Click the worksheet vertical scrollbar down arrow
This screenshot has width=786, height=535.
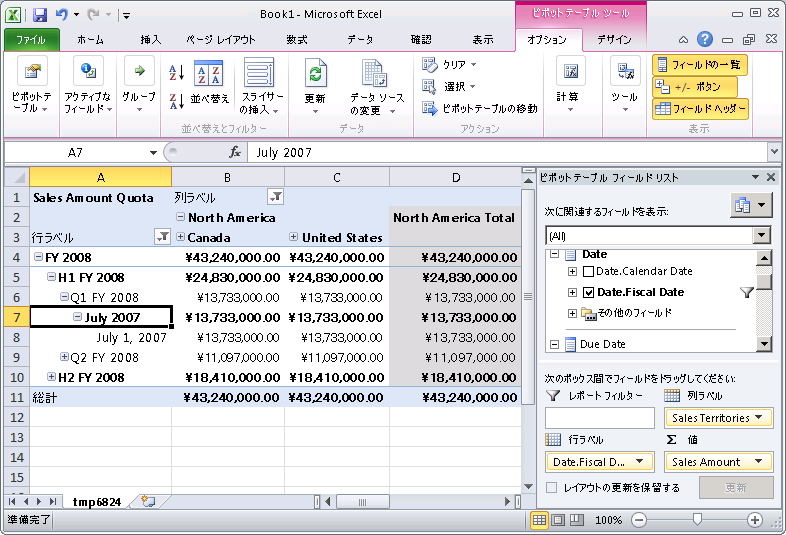click(528, 486)
